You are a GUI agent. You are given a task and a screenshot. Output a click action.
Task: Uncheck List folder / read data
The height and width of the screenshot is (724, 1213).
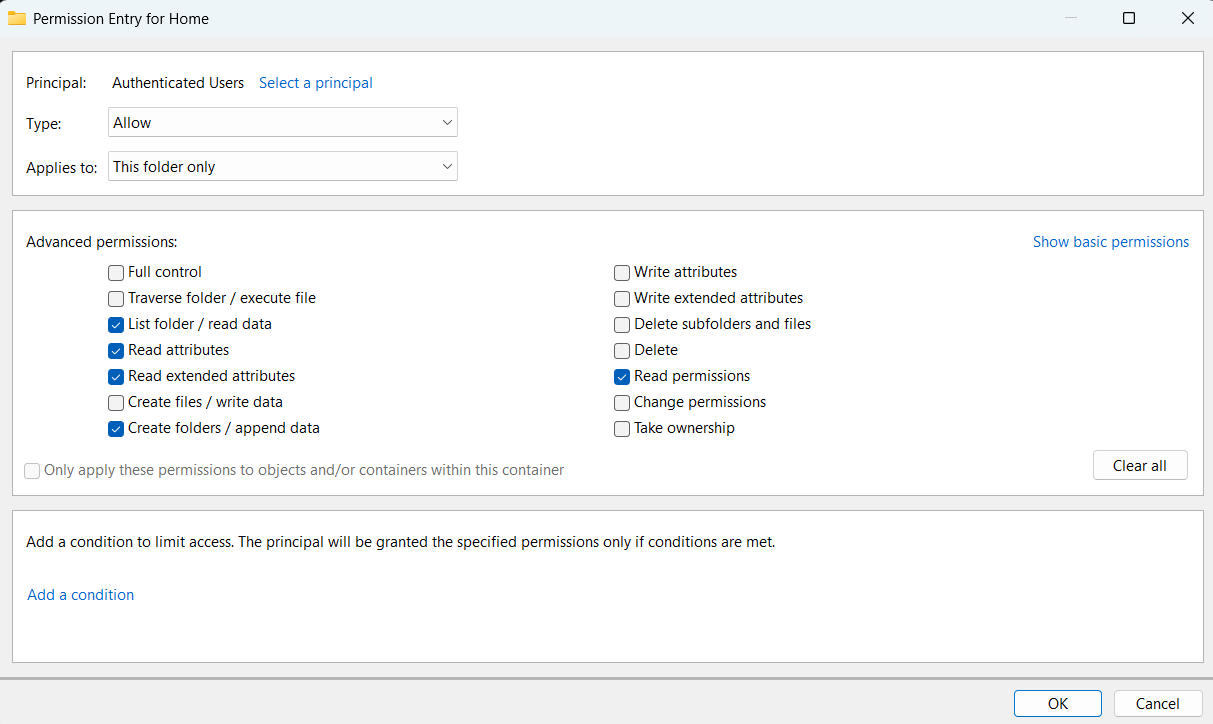coord(116,324)
